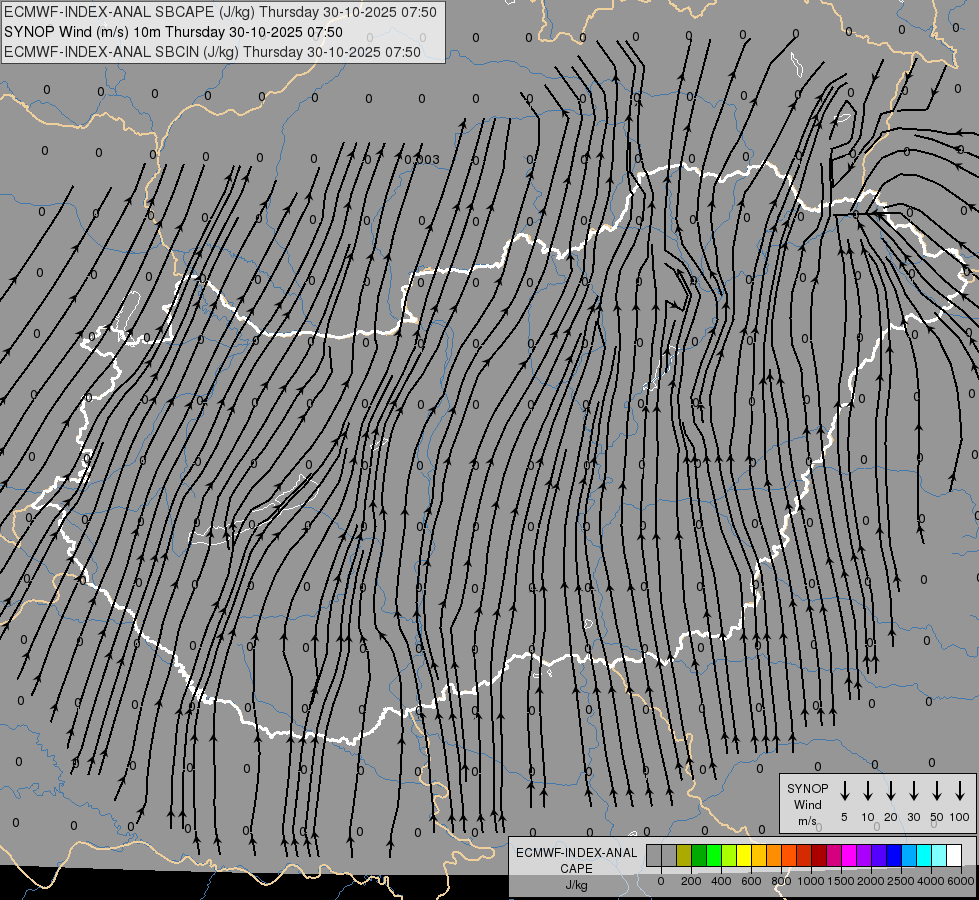Screen dimensions: 979x900
Task: Select the SYNOP Wind 10m title line
Action: [180, 32]
